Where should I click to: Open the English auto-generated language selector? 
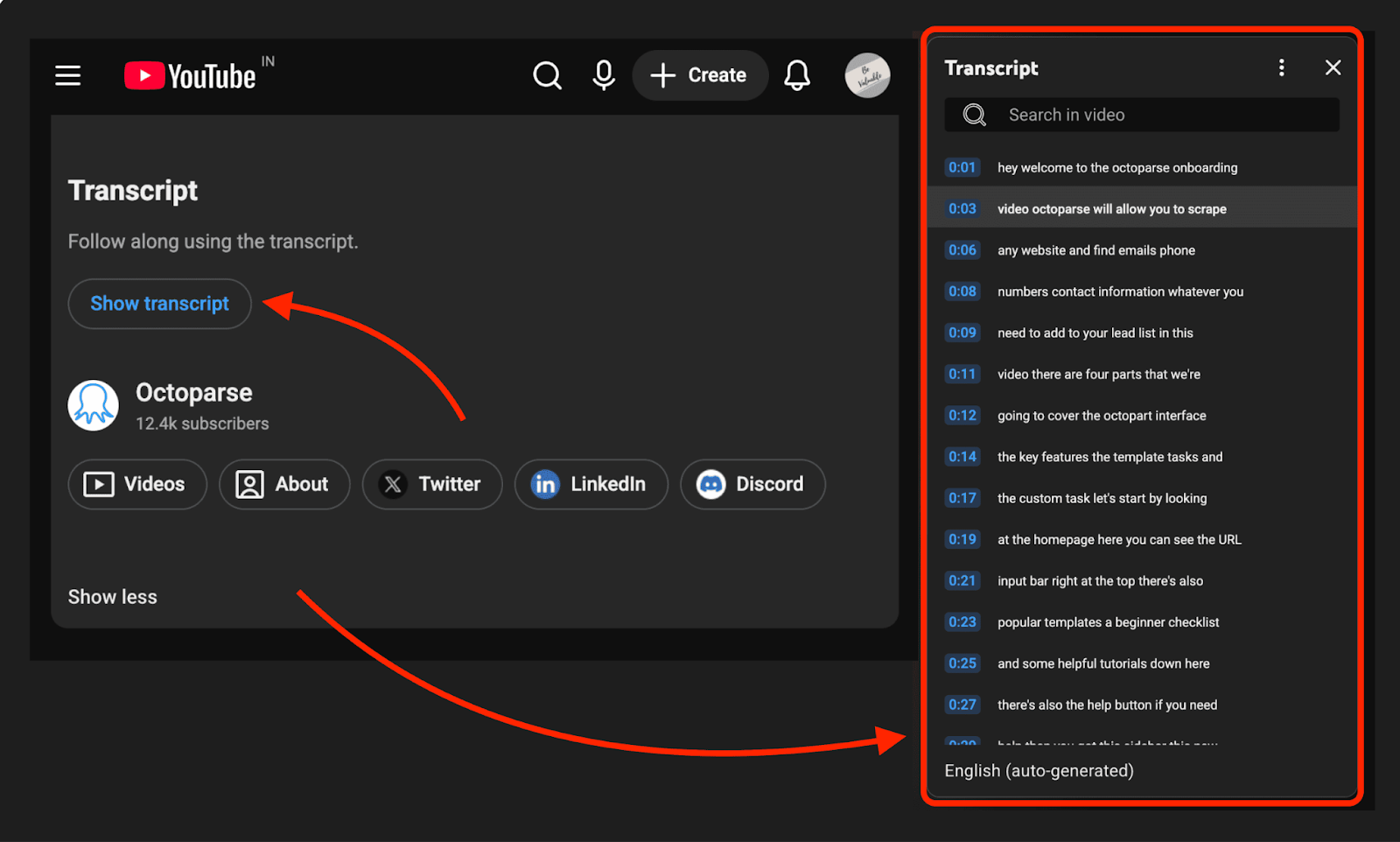pyautogui.click(x=1038, y=770)
